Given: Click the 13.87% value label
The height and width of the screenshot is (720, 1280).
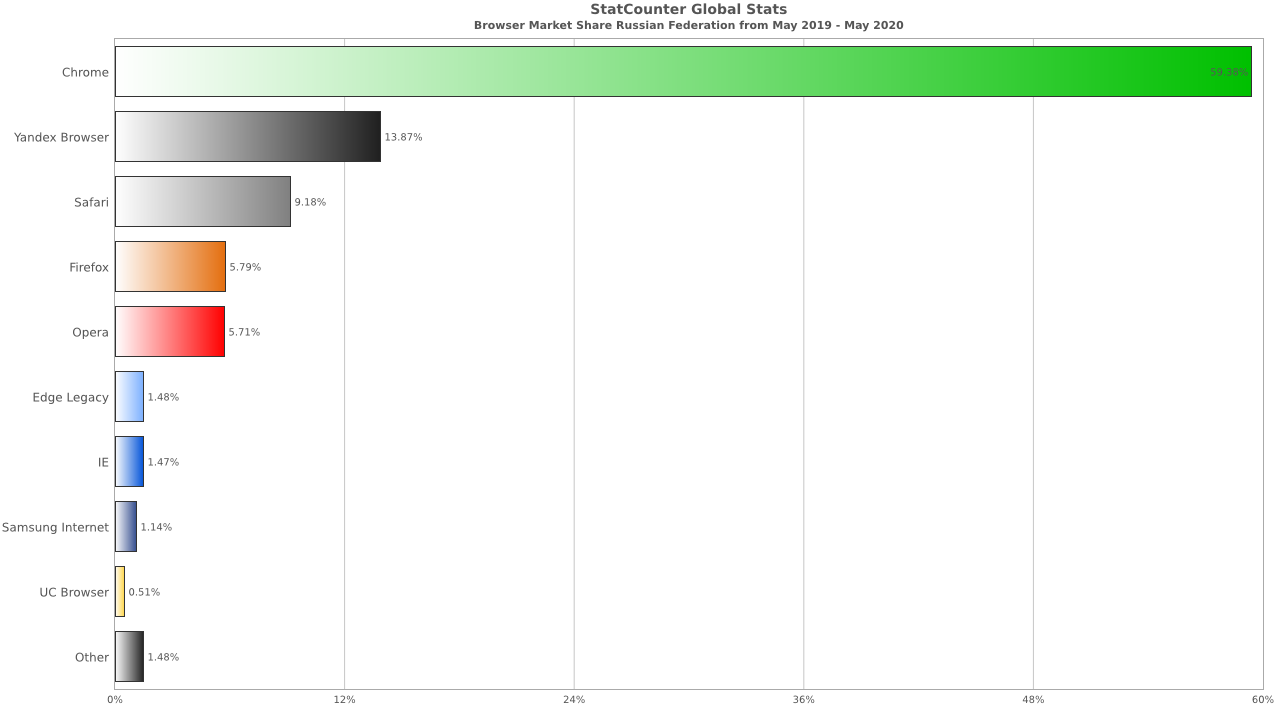Looking at the screenshot, I should (403, 137).
